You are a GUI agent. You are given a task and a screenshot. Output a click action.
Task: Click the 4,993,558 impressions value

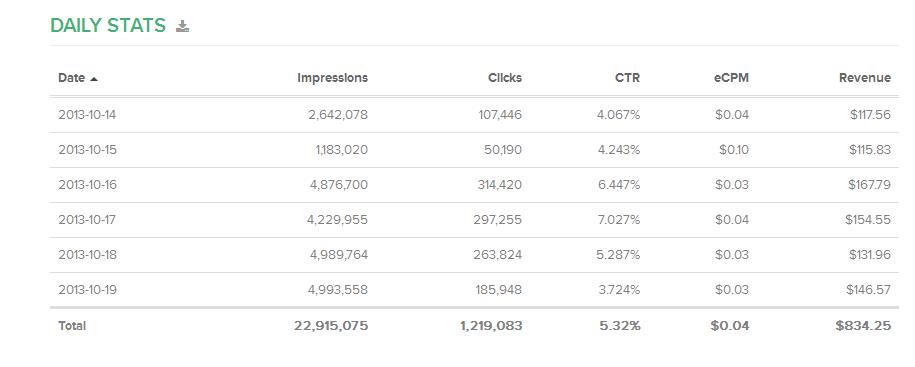pos(338,290)
